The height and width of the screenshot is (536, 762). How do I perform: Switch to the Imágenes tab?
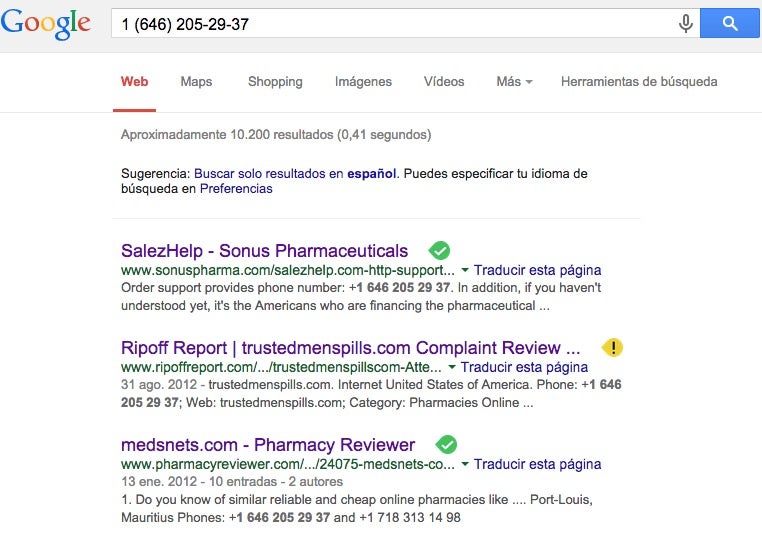coord(363,82)
